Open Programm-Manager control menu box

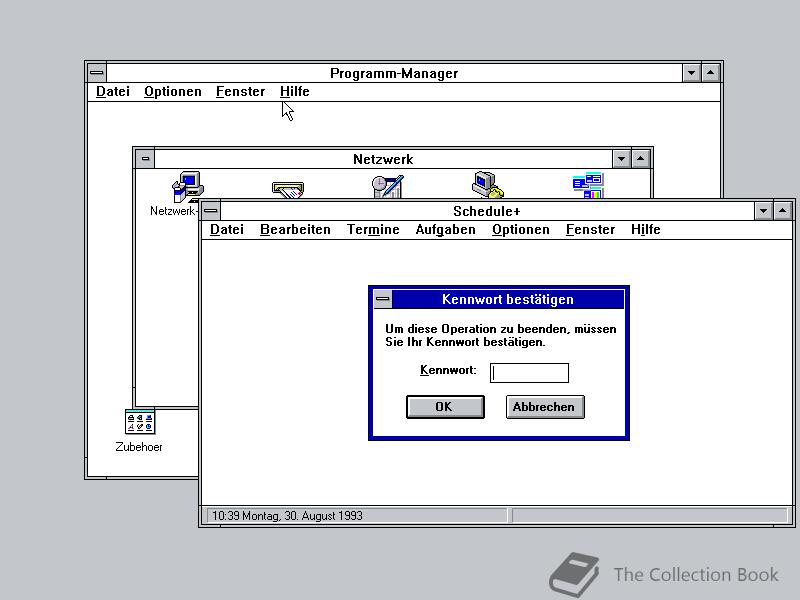[x=97, y=73]
